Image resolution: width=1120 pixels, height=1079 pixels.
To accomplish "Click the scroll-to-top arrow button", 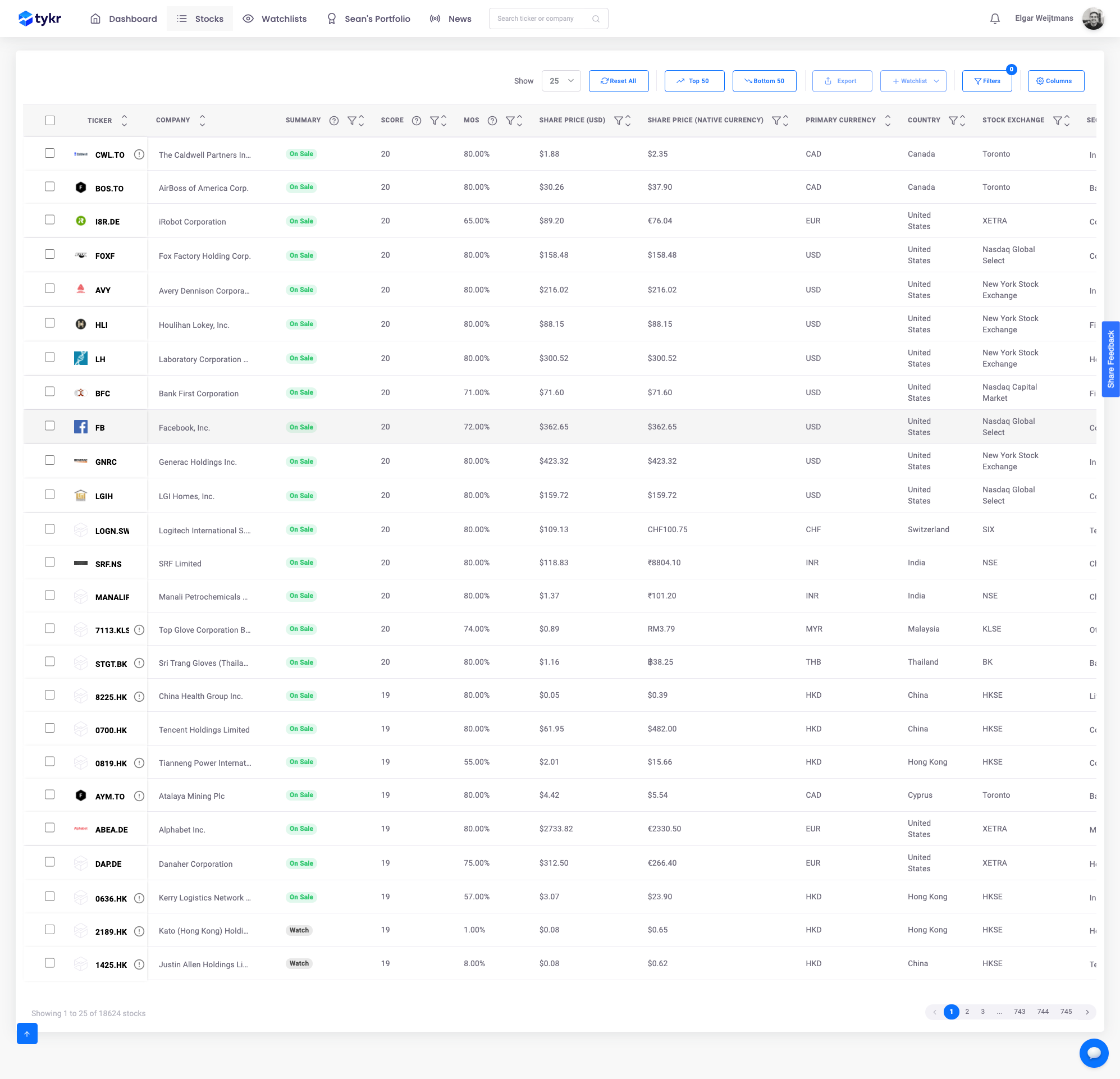I will [27, 1034].
